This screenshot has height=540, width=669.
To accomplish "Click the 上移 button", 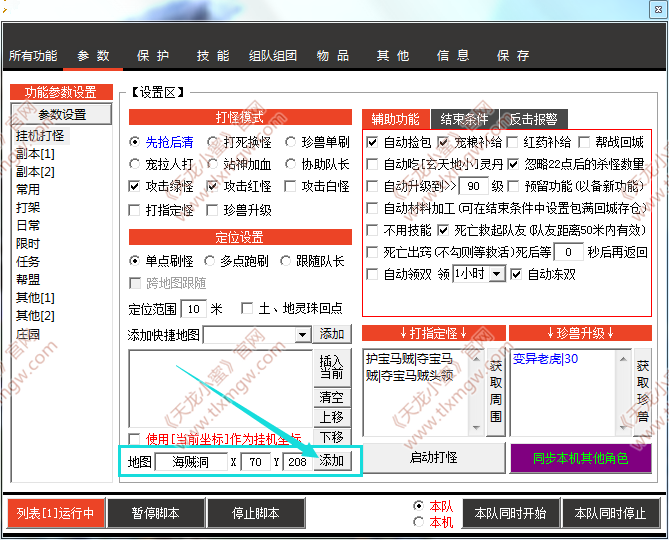I will tap(332, 417).
